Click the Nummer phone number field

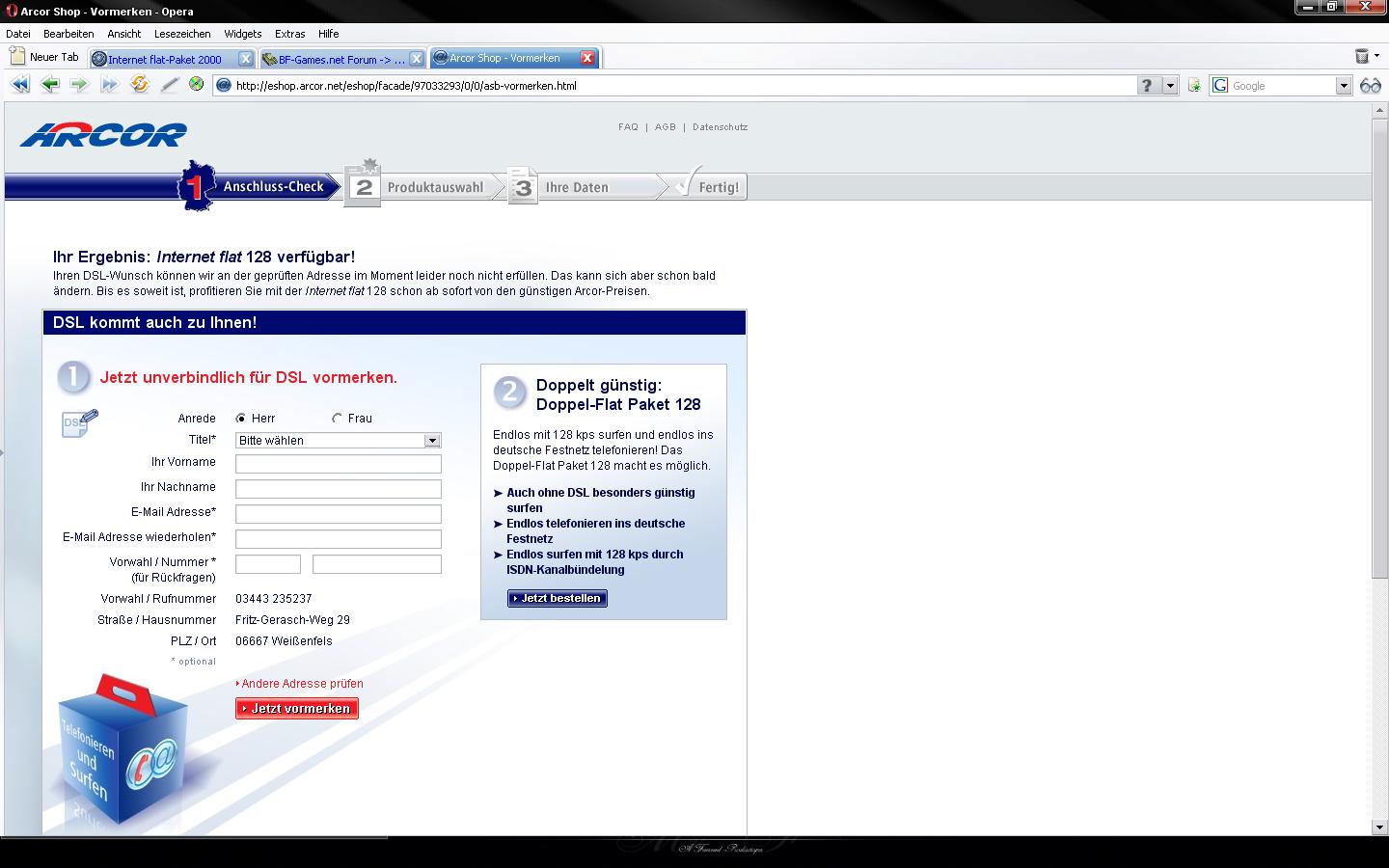377,564
